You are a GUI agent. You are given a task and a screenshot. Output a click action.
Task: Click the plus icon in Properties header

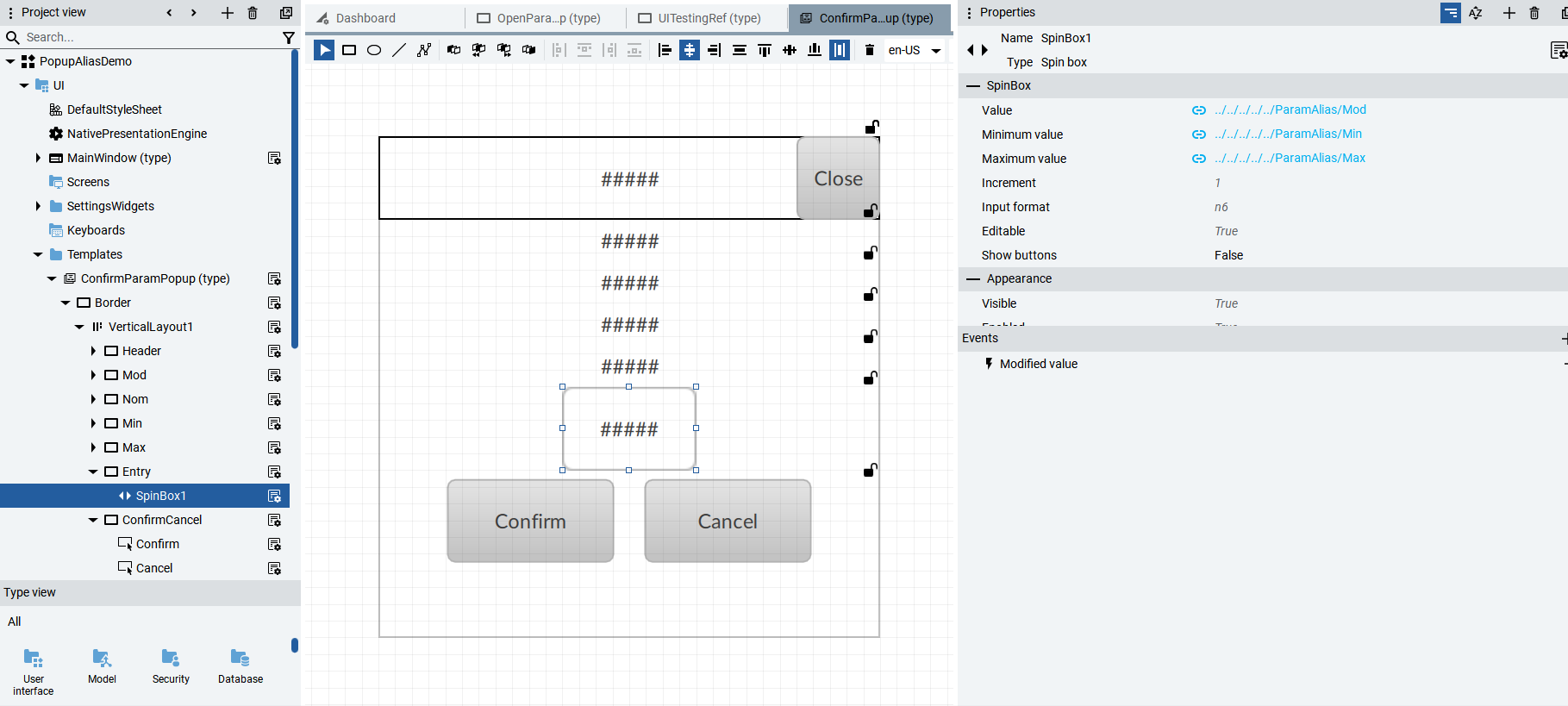click(x=1509, y=13)
